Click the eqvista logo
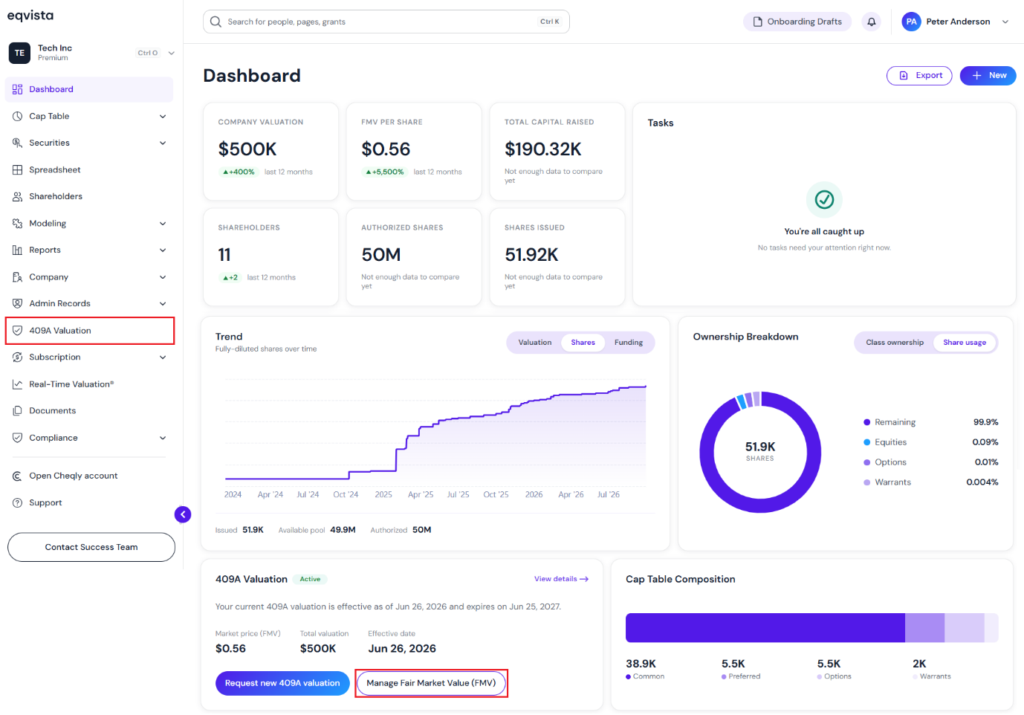The height and width of the screenshot is (715, 1024). 31,15
